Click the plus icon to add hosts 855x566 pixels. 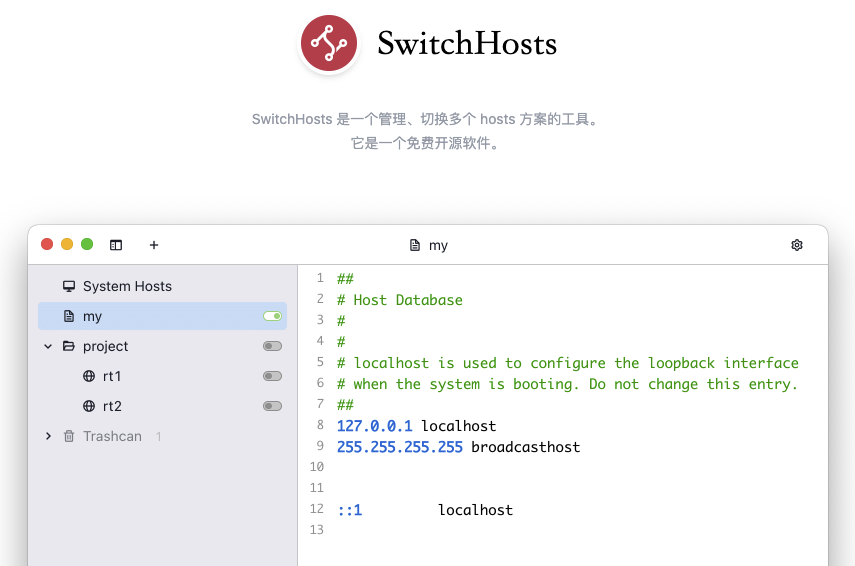[154, 245]
